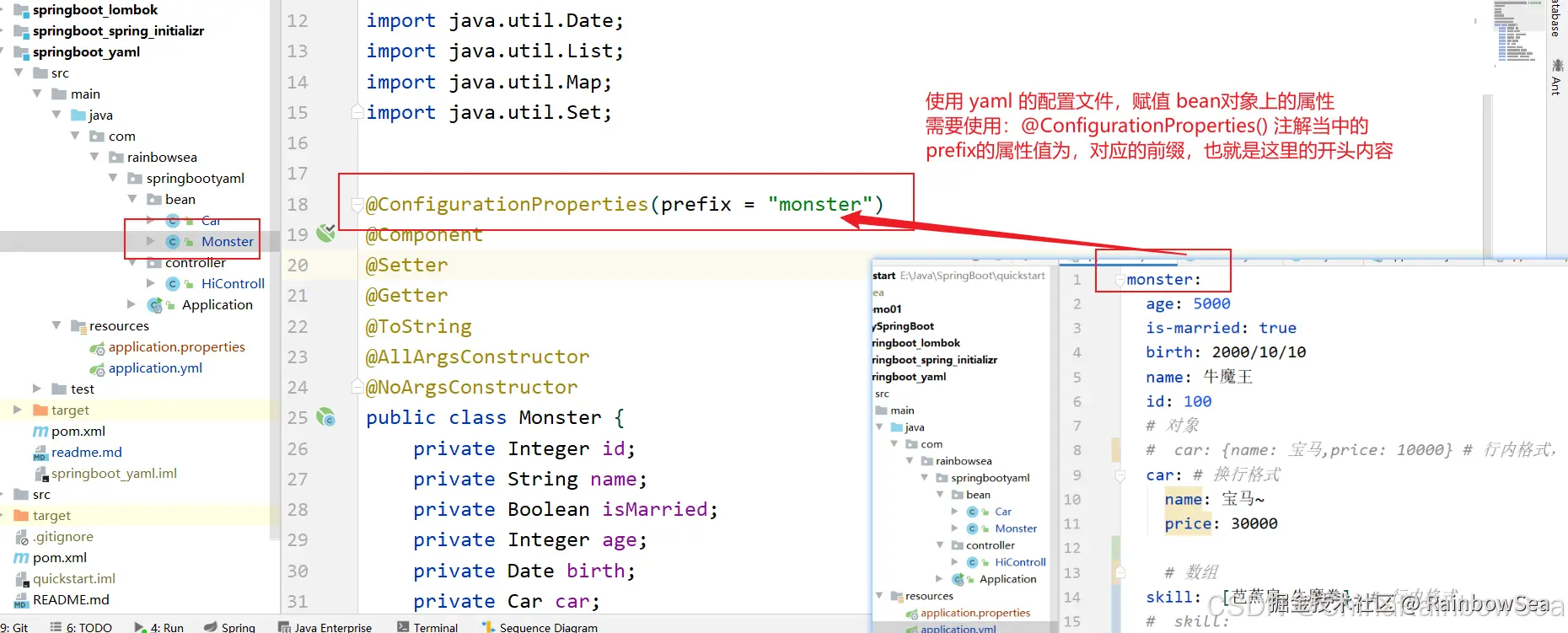The image size is (1568, 633).
Task: Toggle fold marker beside car: in yml
Action: click(1120, 475)
